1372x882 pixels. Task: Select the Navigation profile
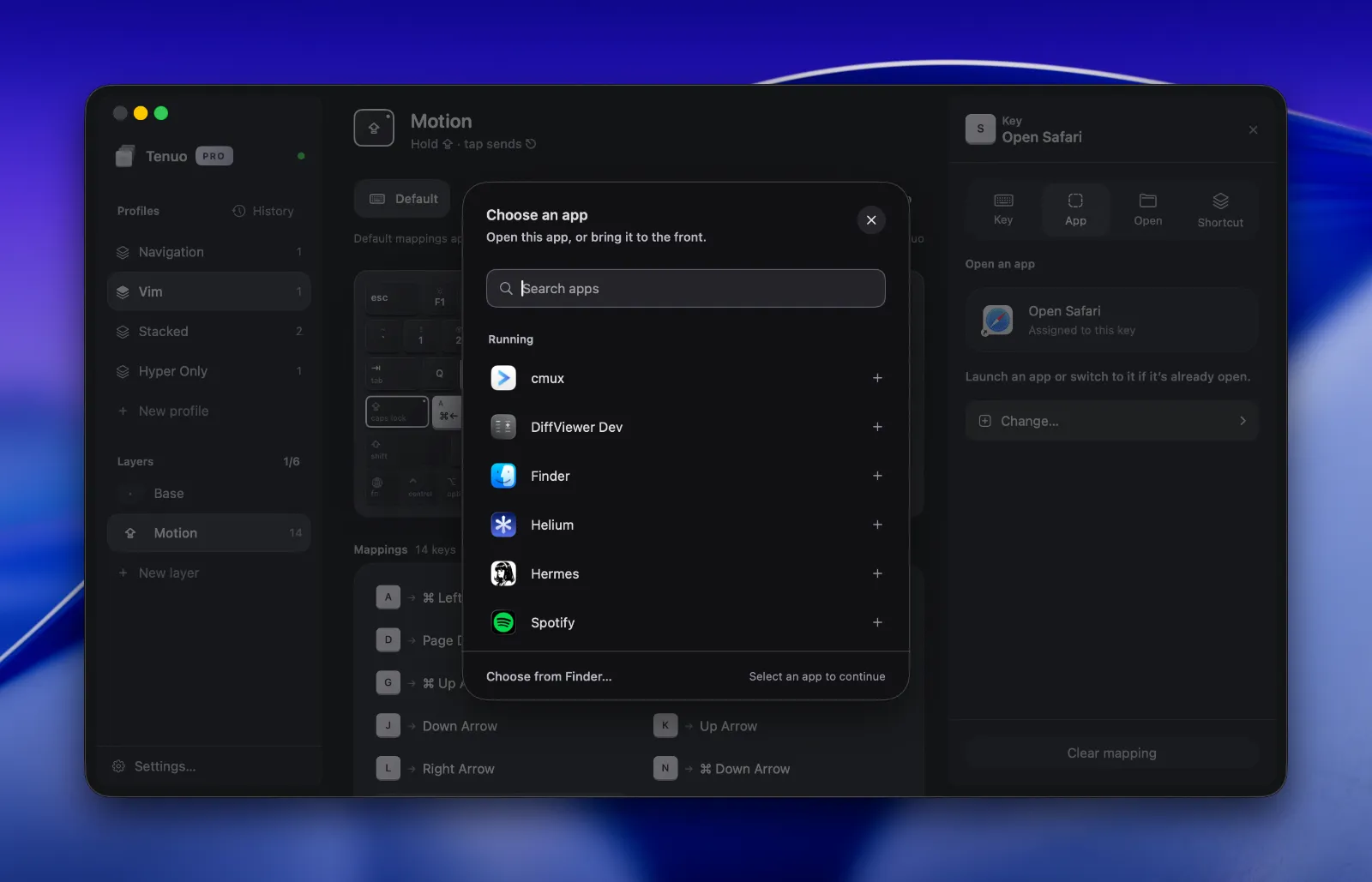click(x=208, y=252)
